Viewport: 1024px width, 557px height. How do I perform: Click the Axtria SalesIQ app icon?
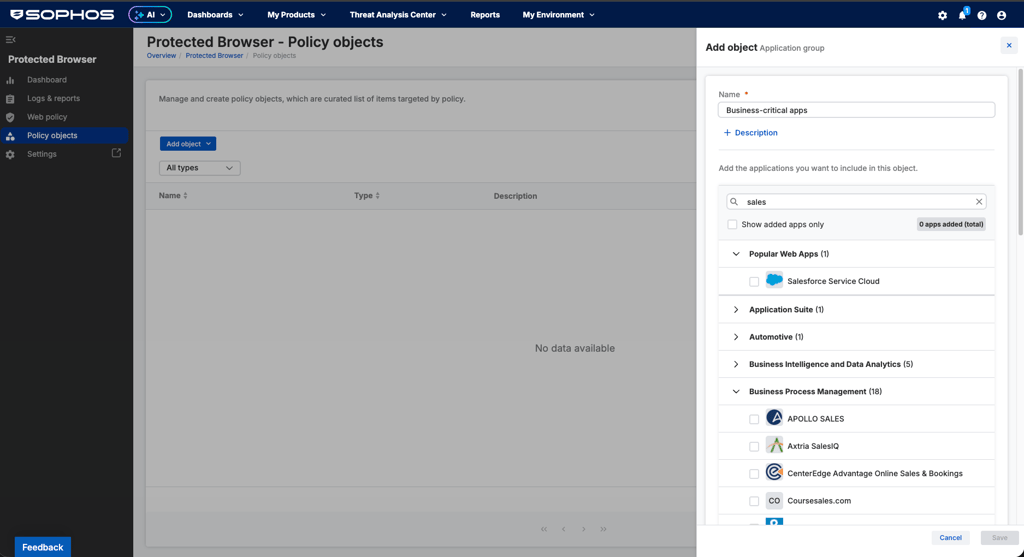pos(774,445)
